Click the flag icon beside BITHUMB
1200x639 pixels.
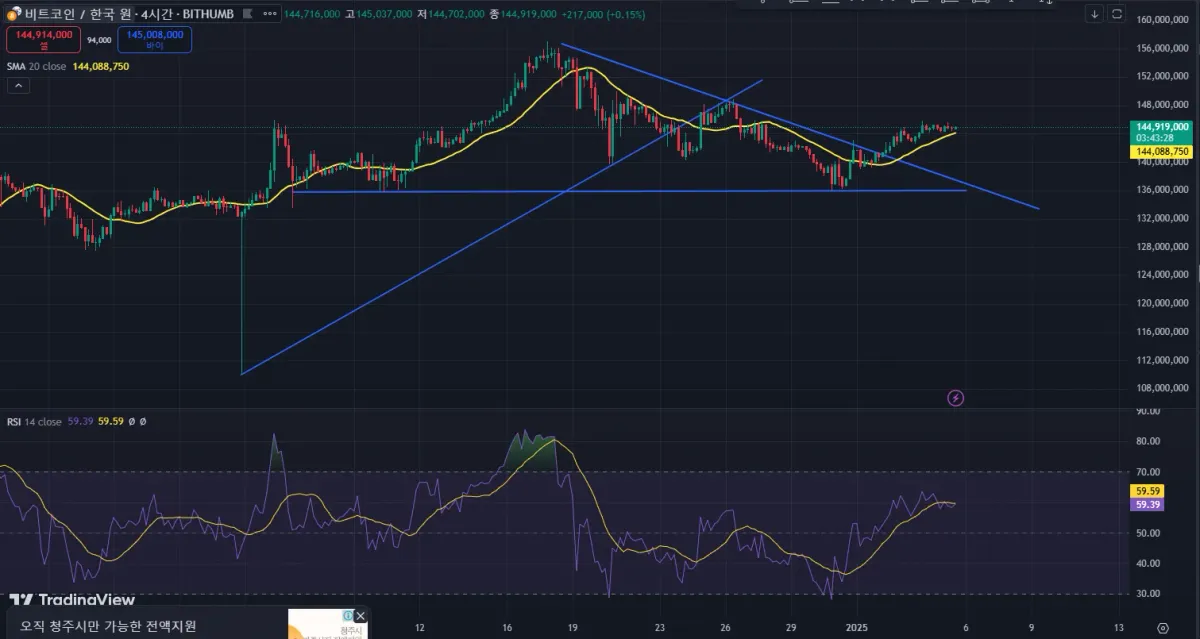coord(248,16)
